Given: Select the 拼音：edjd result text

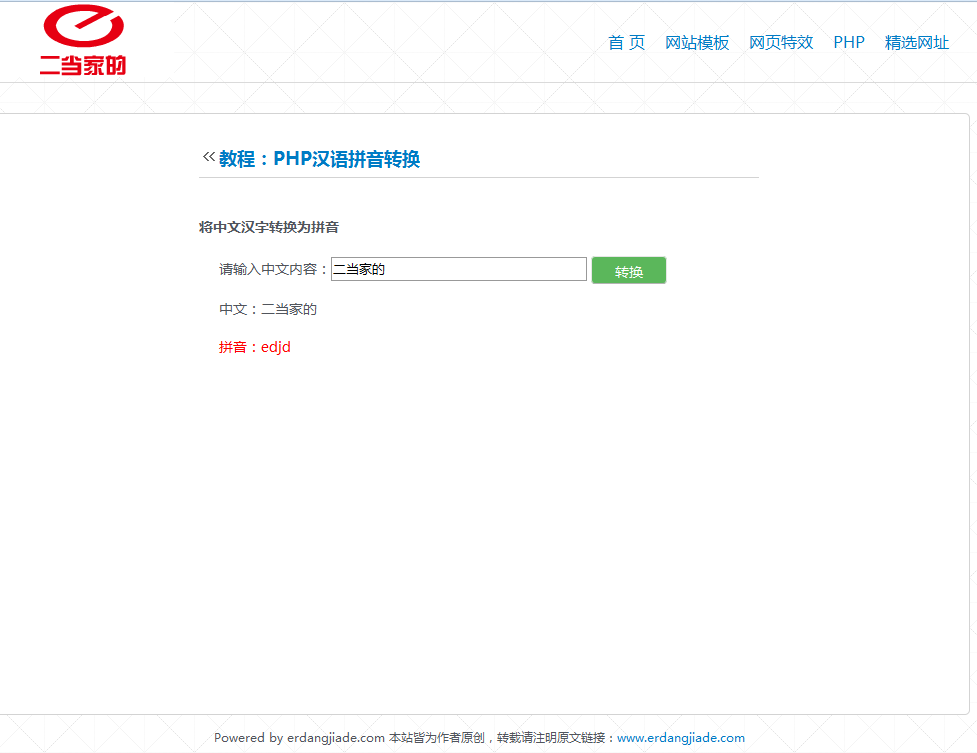Looking at the screenshot, I should [255, 347].
